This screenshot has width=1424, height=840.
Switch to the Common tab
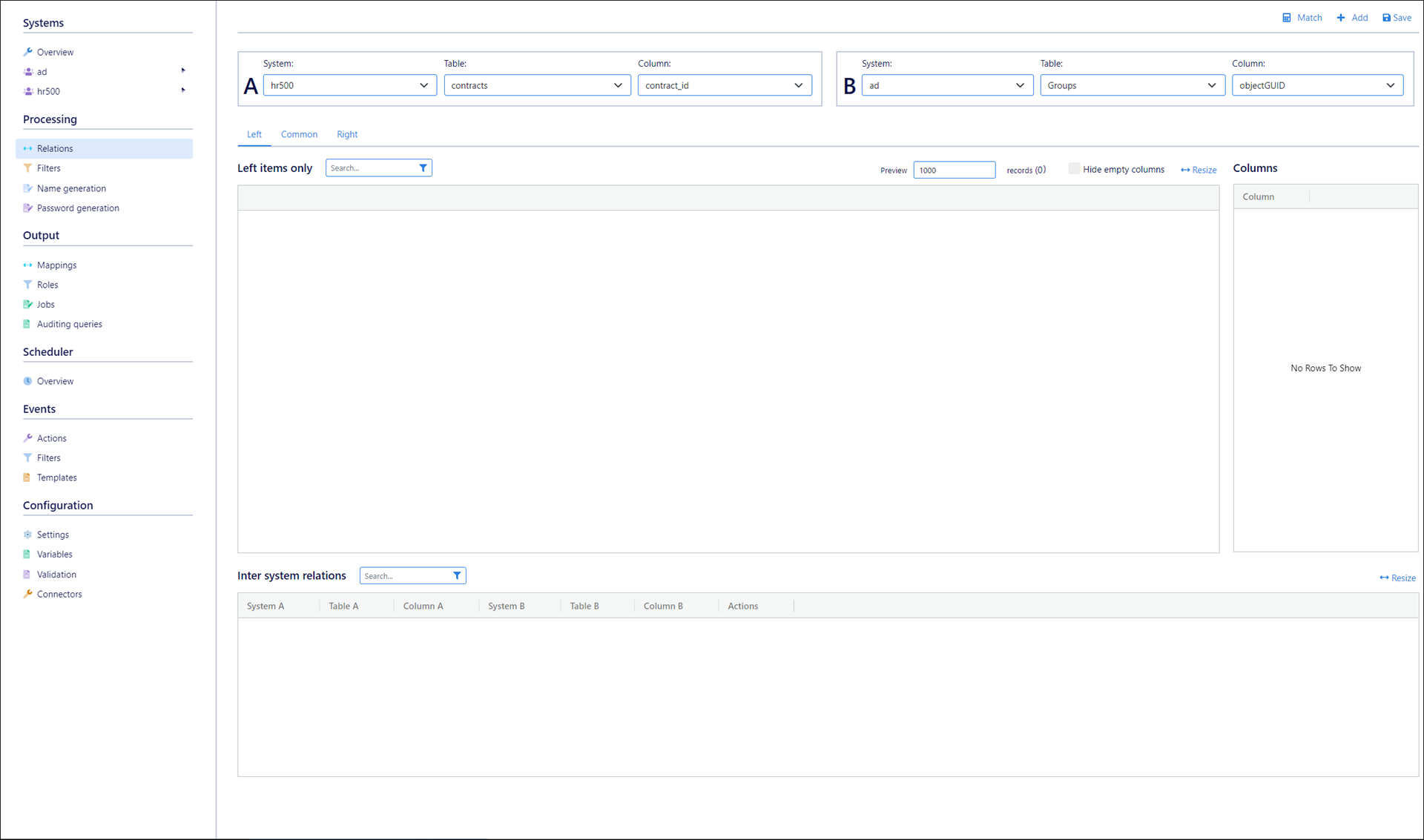(299, 134)
